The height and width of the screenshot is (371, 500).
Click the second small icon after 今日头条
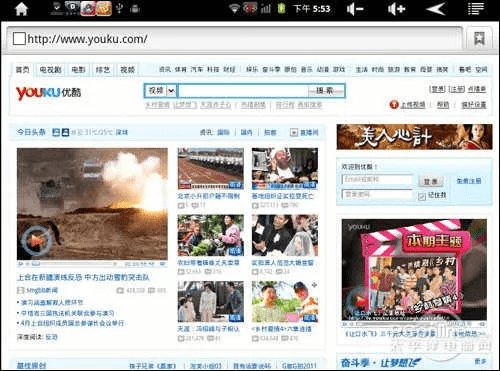[65, 132]
